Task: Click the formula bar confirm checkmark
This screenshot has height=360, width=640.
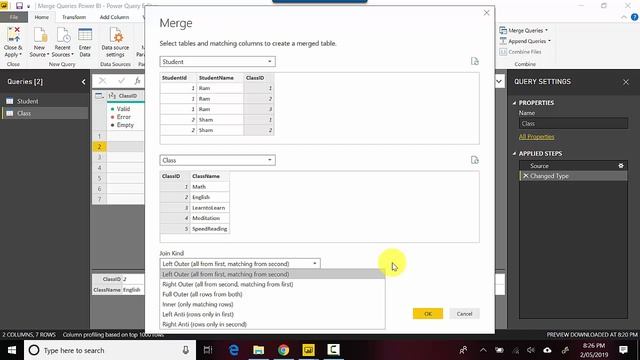Action: pyautogui.click(x=121, y=81)
